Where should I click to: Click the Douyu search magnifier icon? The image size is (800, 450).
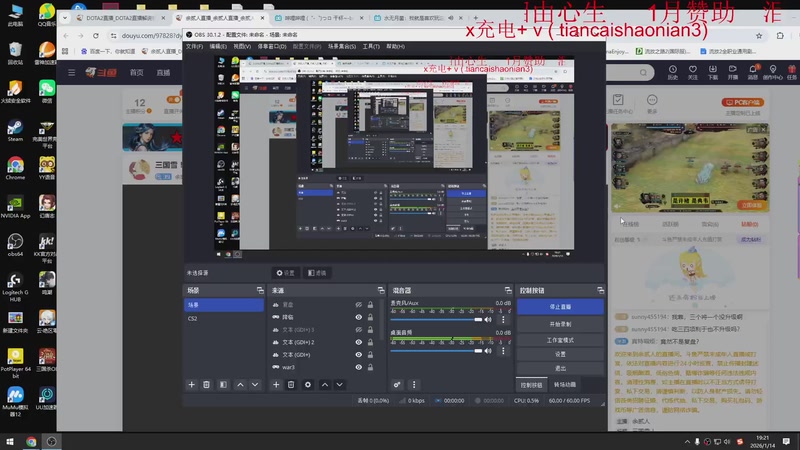[x=643, y=72]
